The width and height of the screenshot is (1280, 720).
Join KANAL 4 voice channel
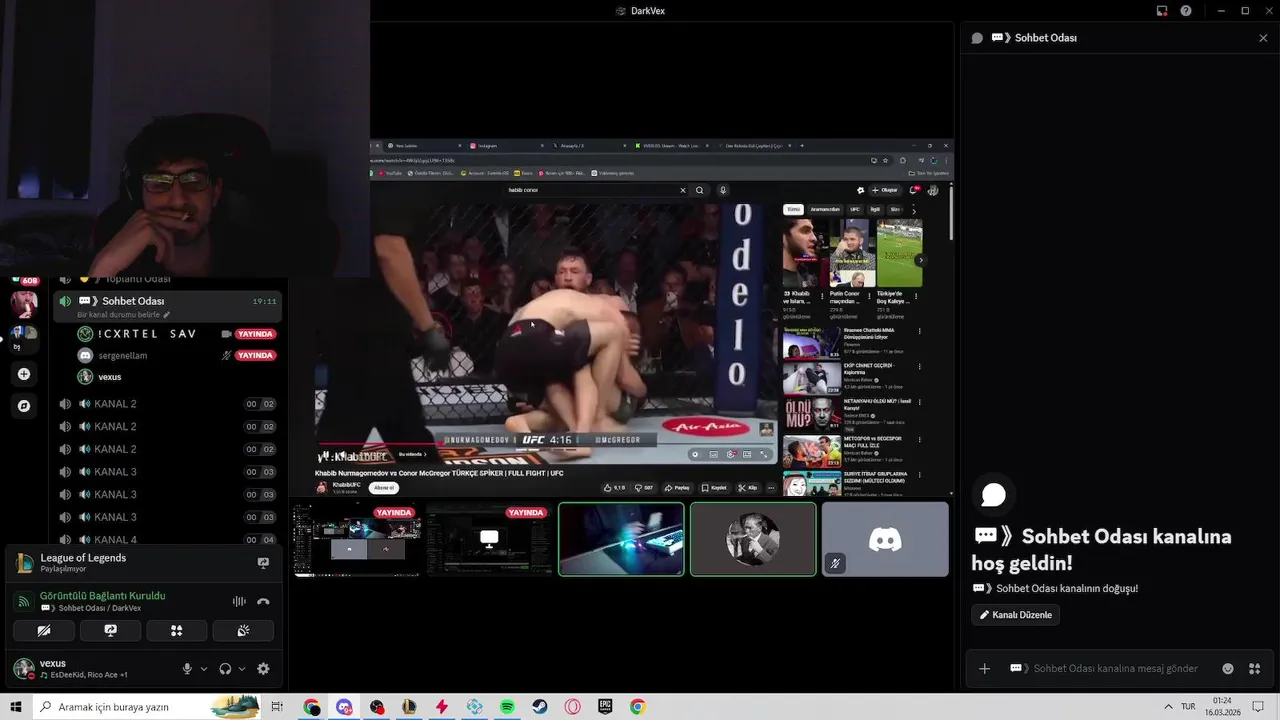point(166,540)
